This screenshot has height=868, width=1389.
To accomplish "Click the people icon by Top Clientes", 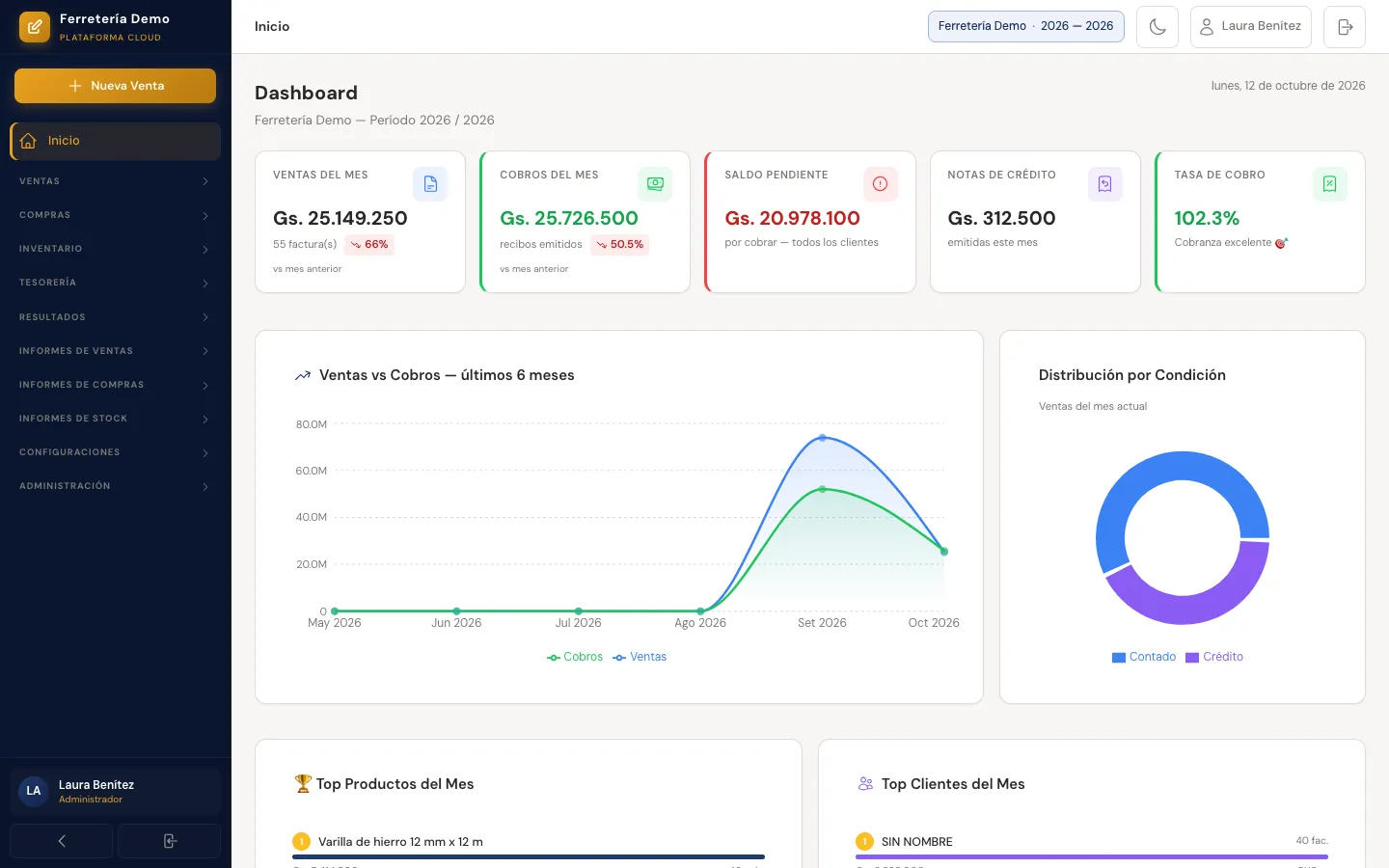I will [865, 784].
